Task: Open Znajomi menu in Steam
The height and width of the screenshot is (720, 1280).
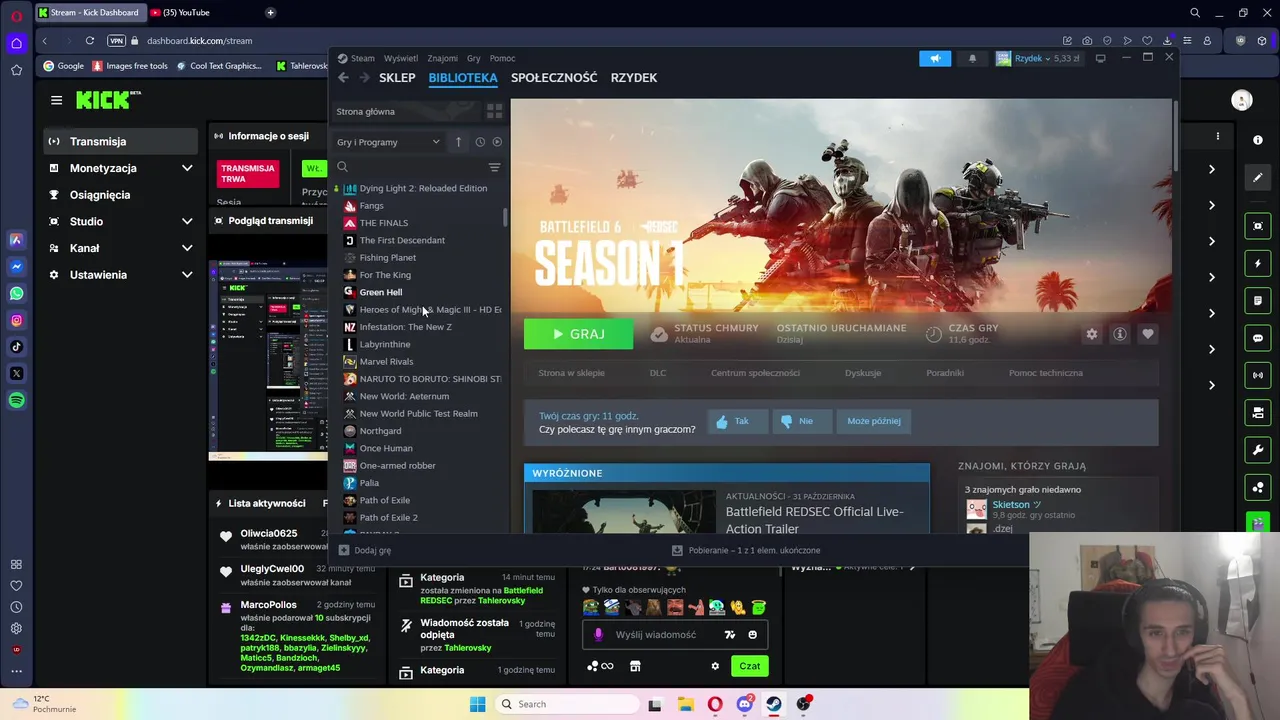Action: pos(442,58)
